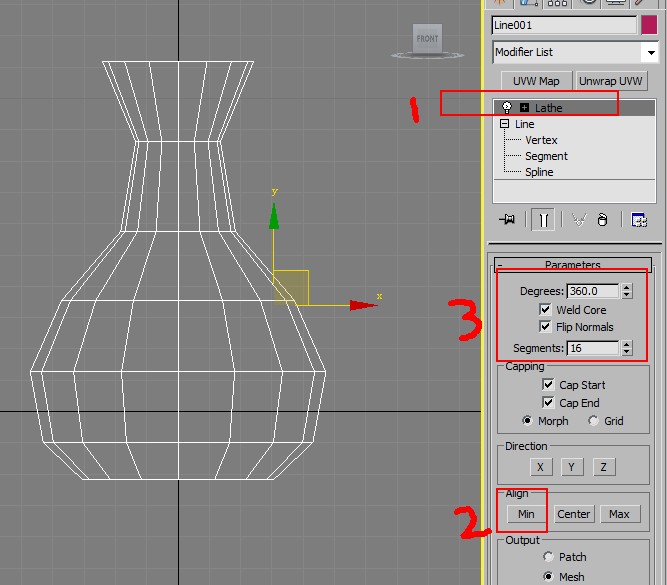Image resolution: width=667 pixels, height=585 pixels.
Task: Click the Line001 object name field
Action: pyautogui.click(x=564, y=25)
